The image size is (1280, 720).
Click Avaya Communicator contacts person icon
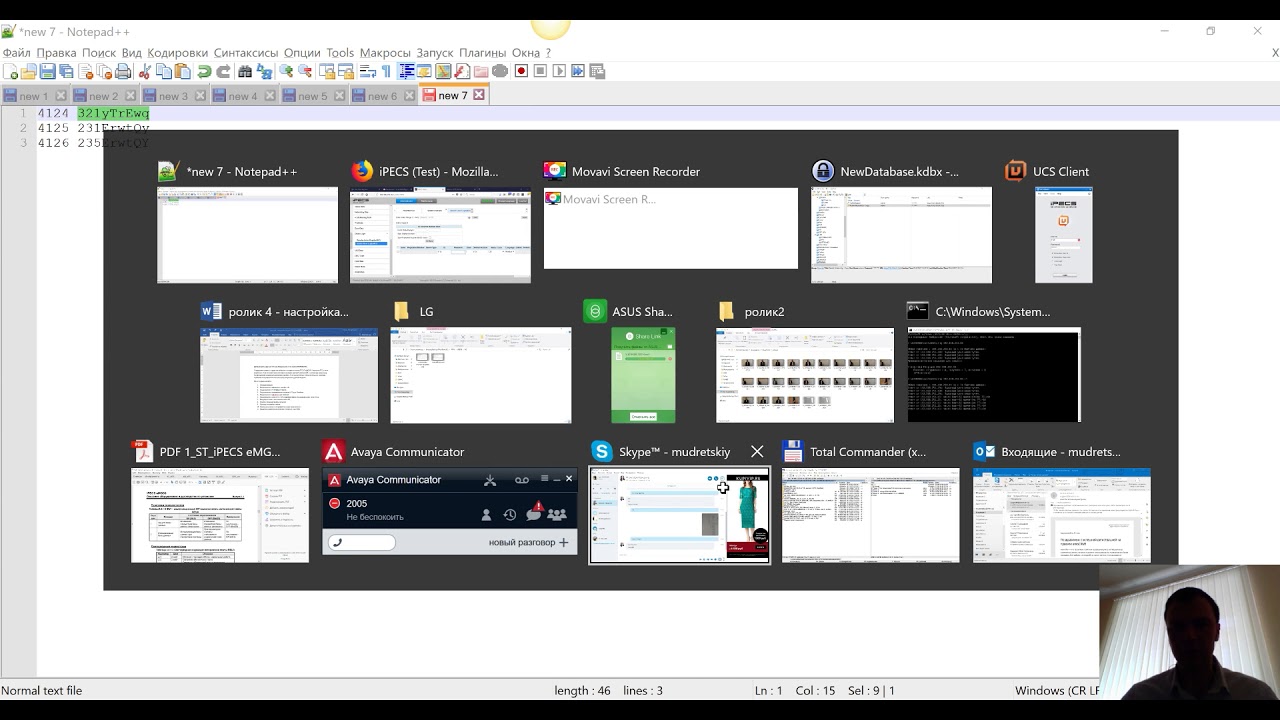487,515
